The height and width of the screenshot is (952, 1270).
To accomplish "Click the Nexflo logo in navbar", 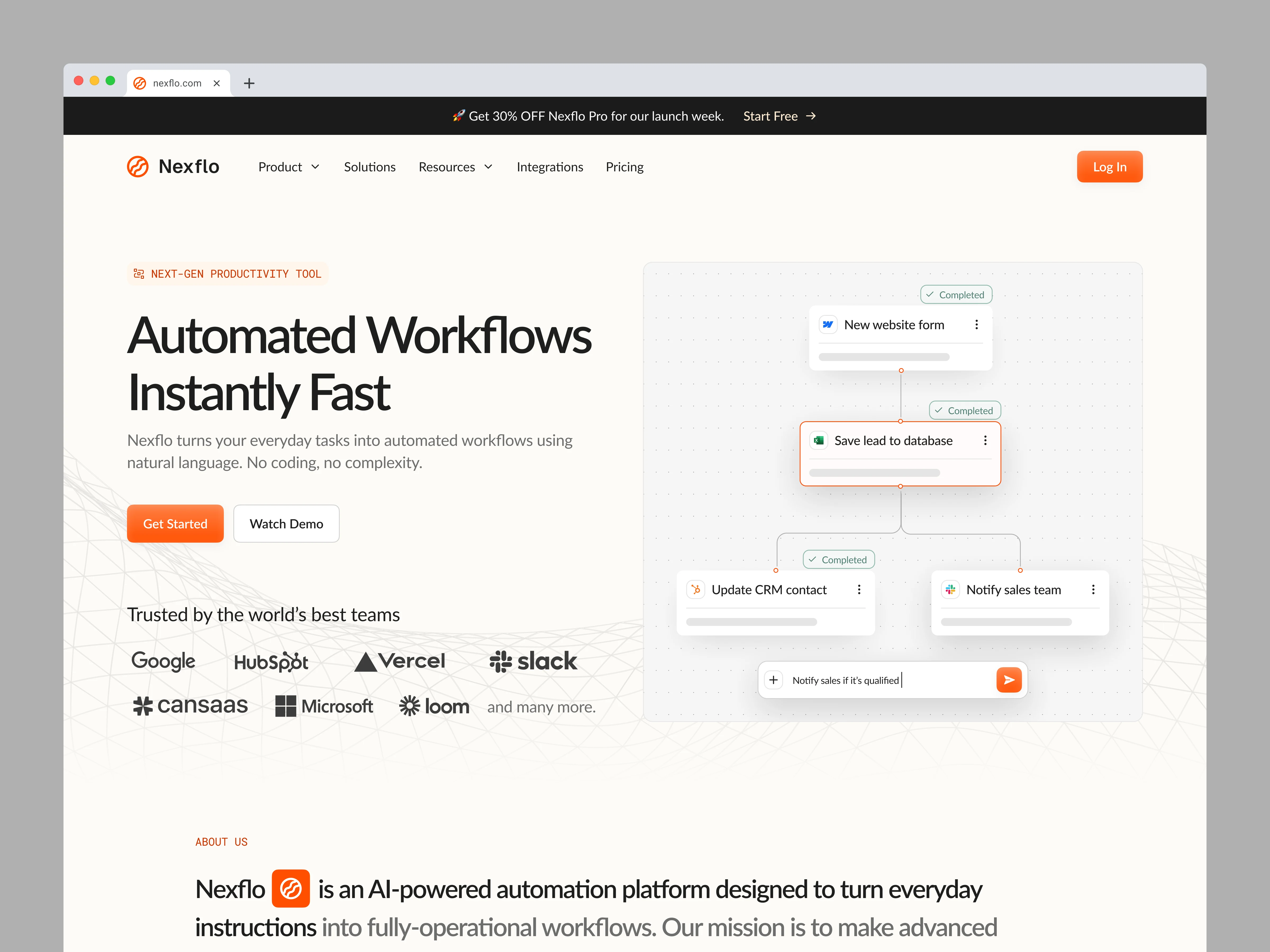I will pos(173,166).
